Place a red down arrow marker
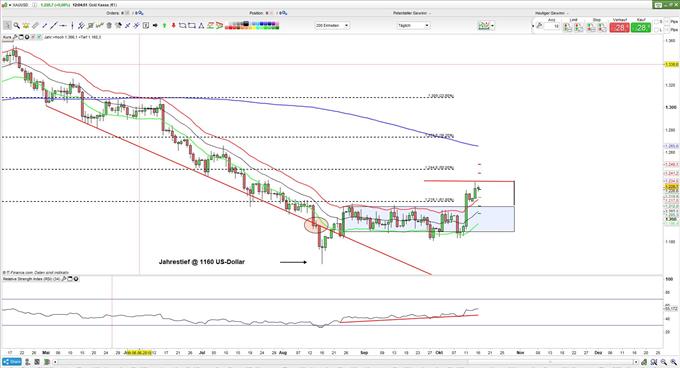This screenshot has width=680, height=368. click(x=174, y=26)
